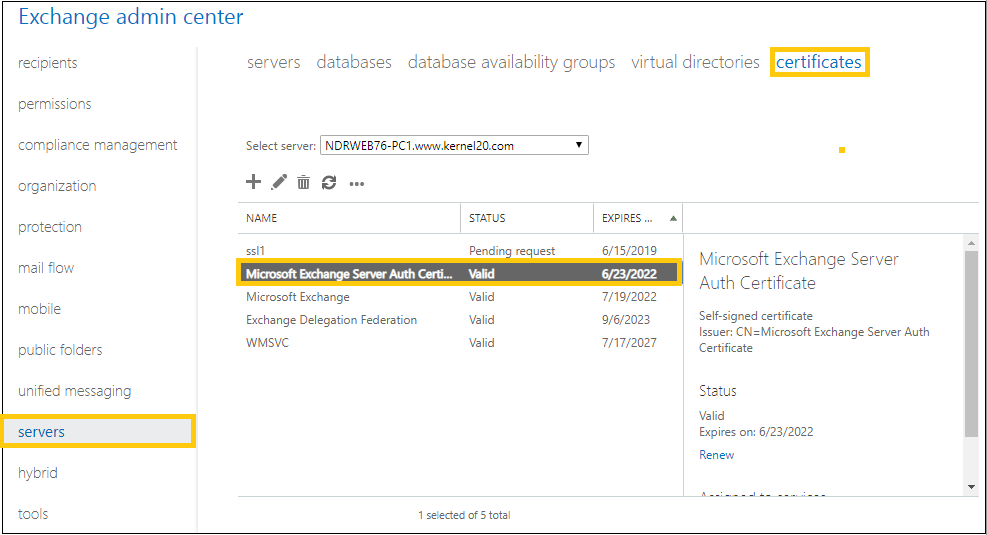Click the details pane scrollbar thumb
Image resolution: width=987 pixels, height=535 pixels.
971,344
